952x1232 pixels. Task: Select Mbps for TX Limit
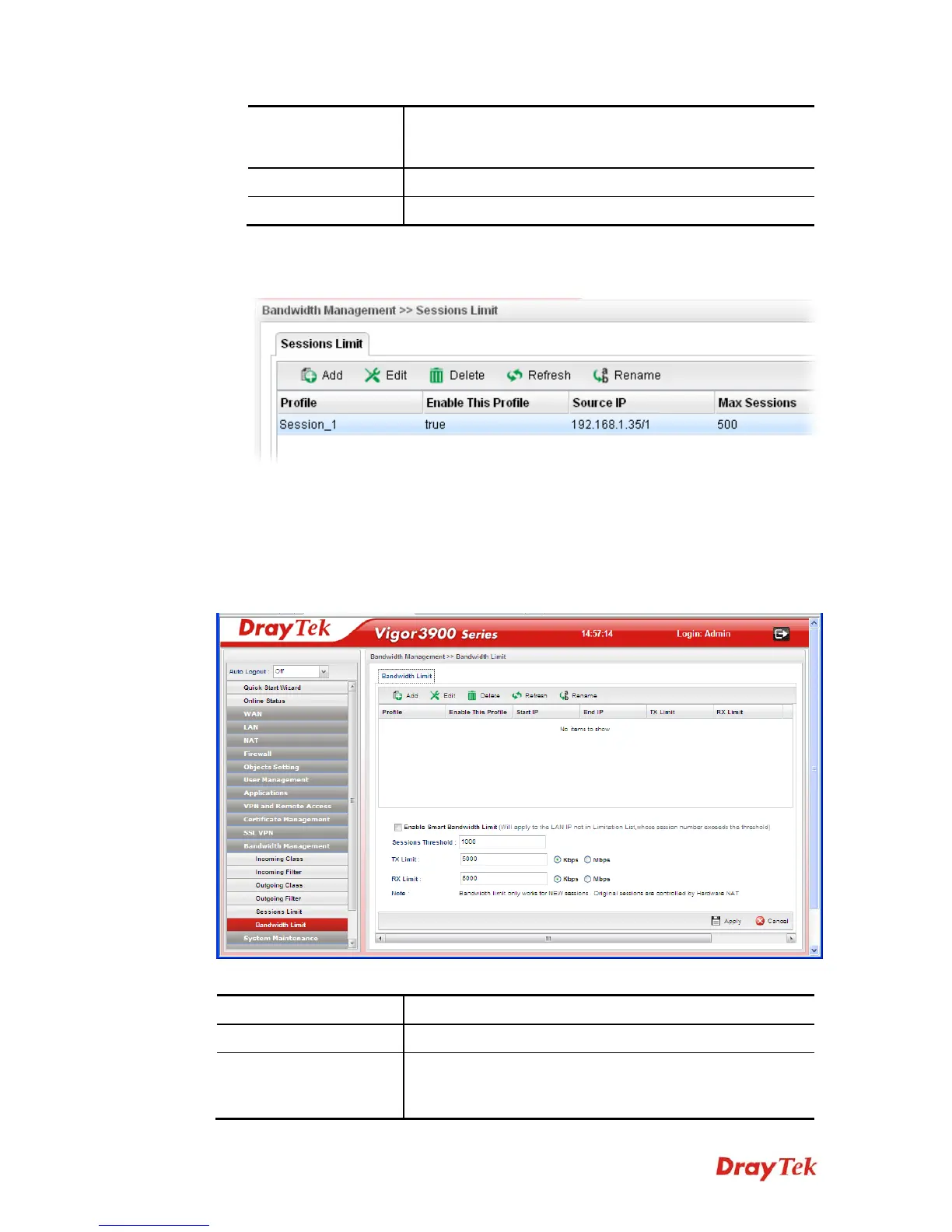tap(587, 859)
